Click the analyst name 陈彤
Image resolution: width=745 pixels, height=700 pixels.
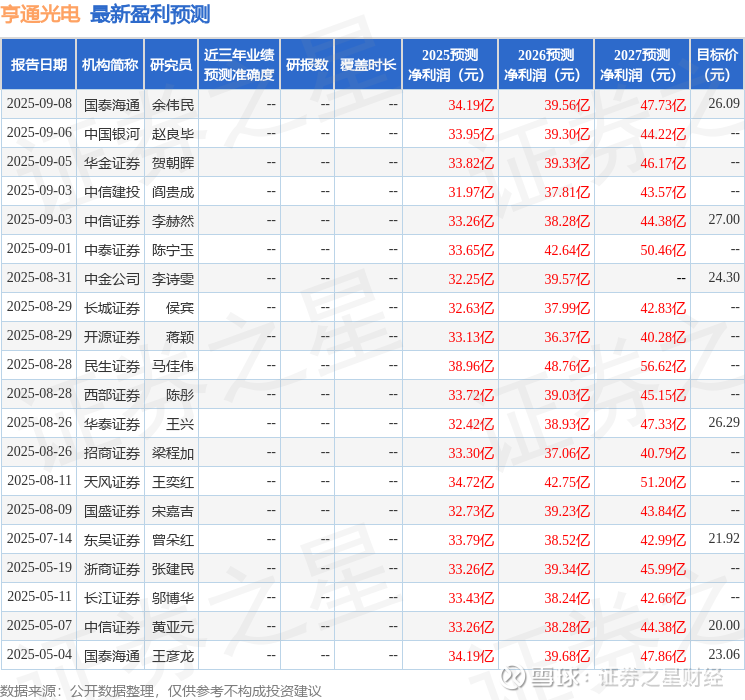click(180, 394)
